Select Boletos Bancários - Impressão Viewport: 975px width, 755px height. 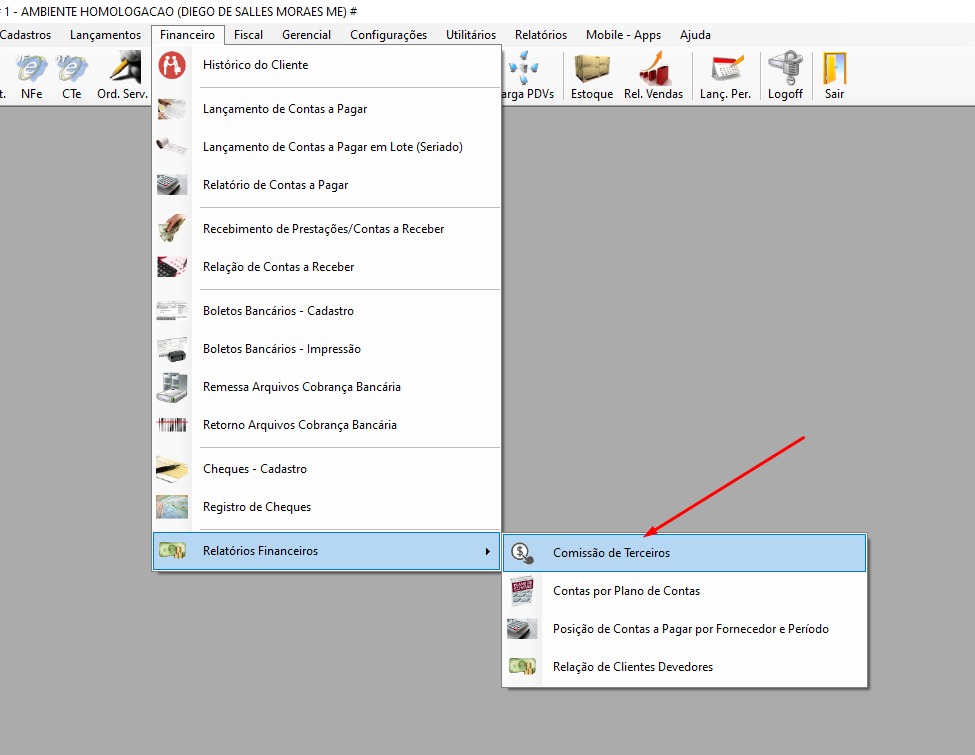click(x=326, y=349)
